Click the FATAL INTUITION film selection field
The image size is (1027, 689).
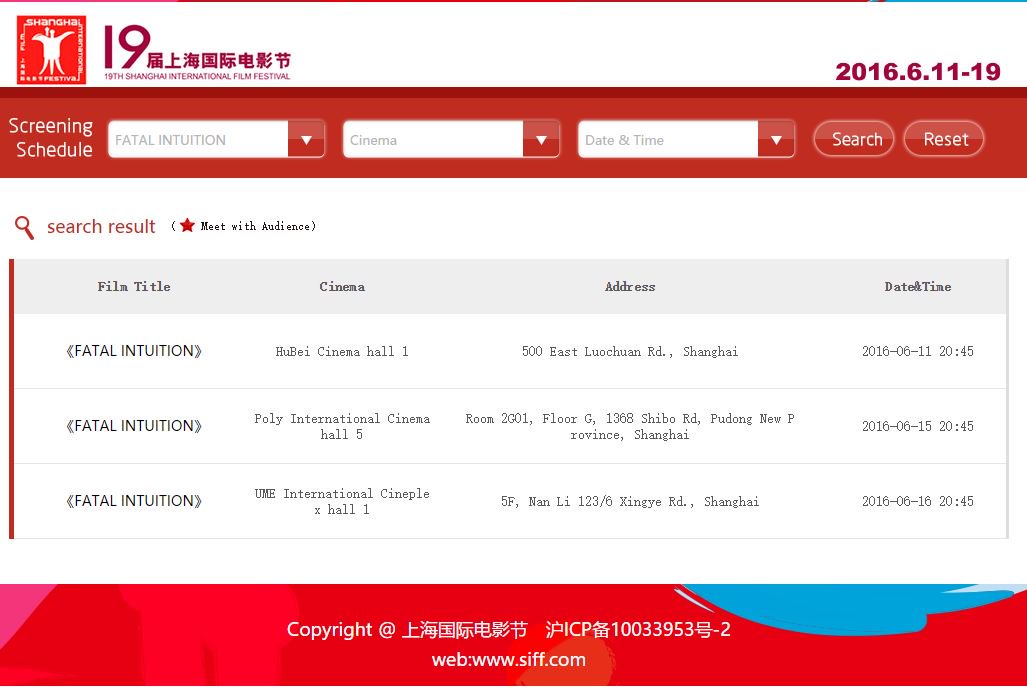tap(198, 139)
